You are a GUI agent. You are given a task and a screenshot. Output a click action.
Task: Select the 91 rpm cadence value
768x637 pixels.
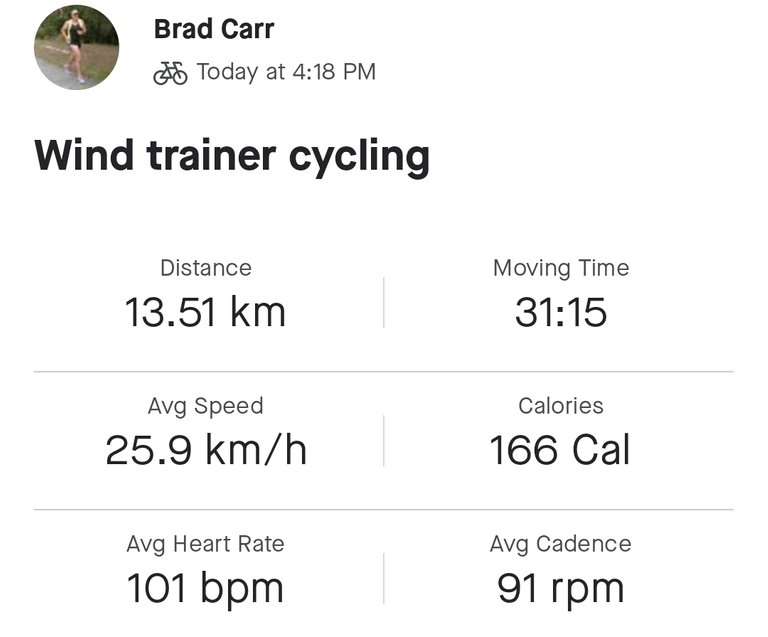pyautogui.click(x=561, y=588)
